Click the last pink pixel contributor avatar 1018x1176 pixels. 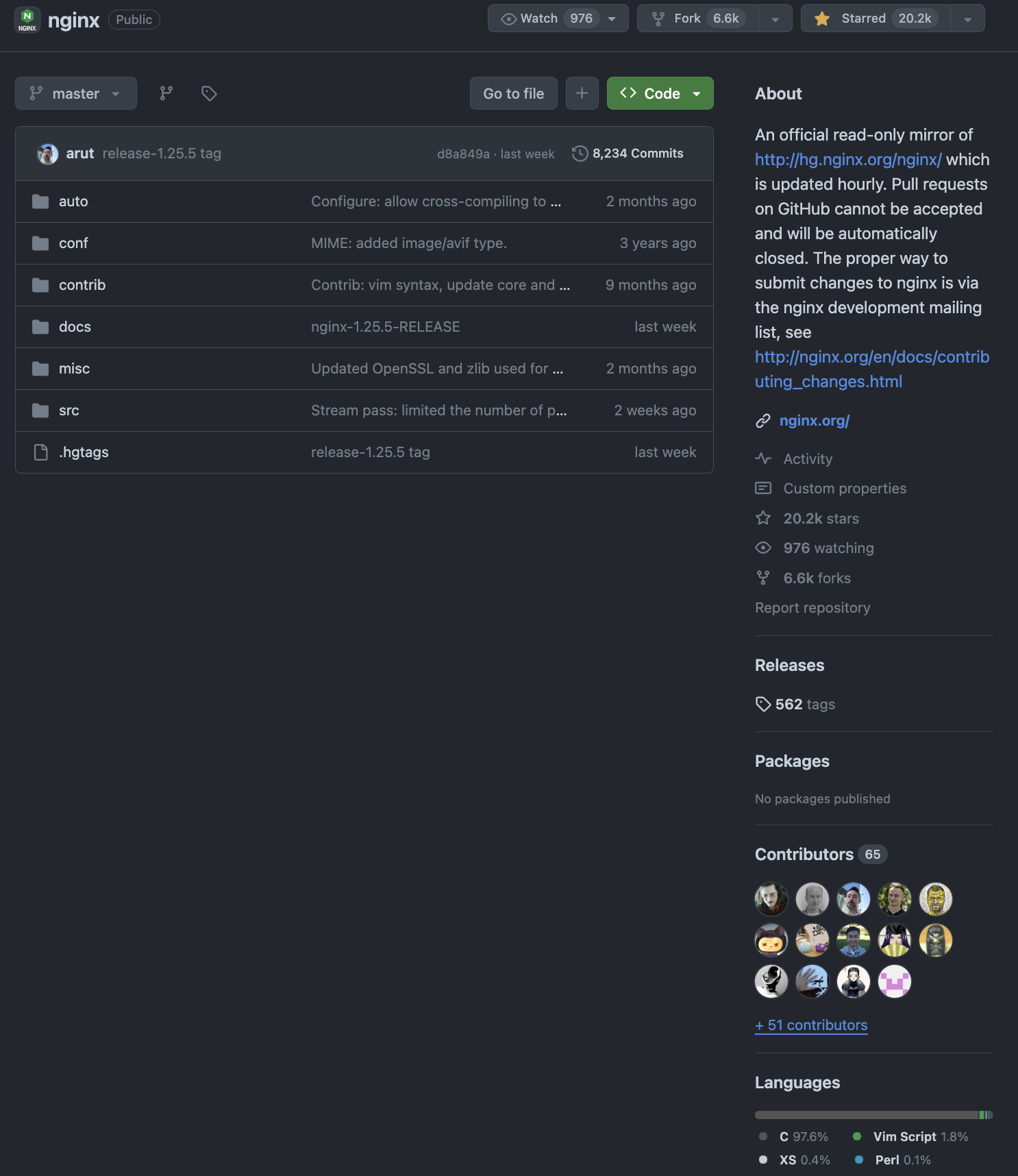(895, 981)
